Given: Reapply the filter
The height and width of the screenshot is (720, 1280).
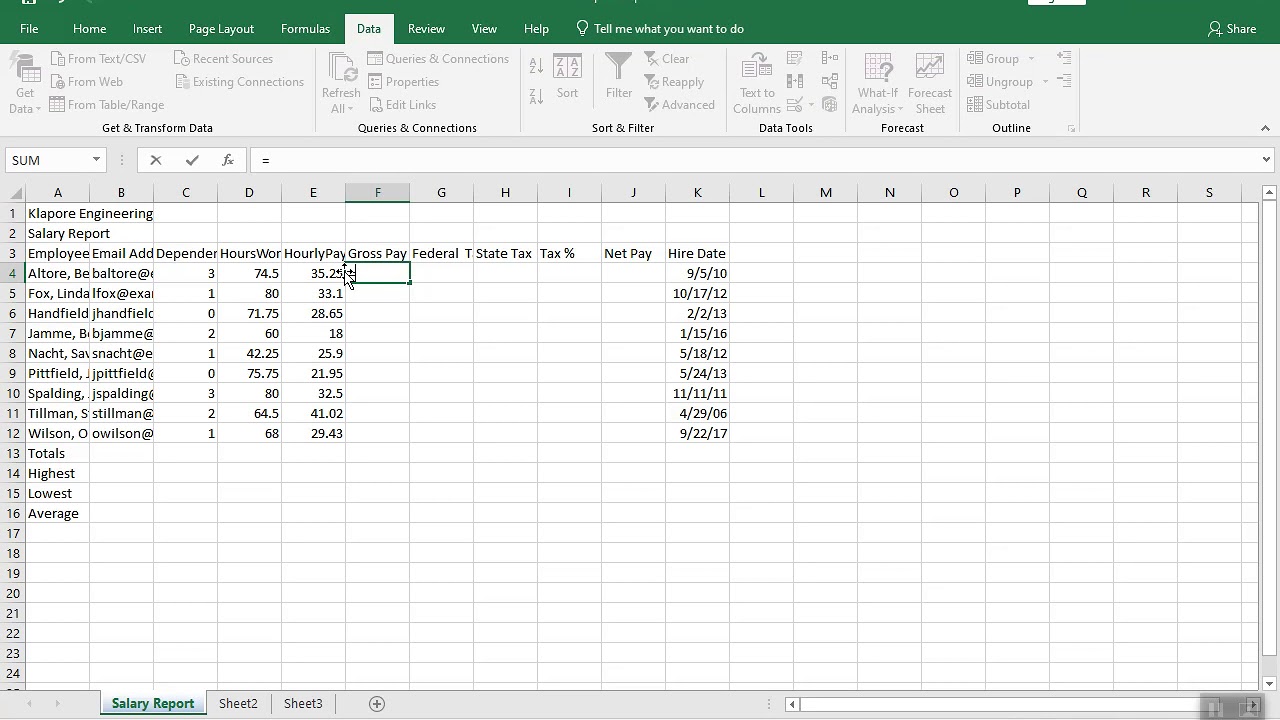Looking at the screenshot, I should 673,82.
